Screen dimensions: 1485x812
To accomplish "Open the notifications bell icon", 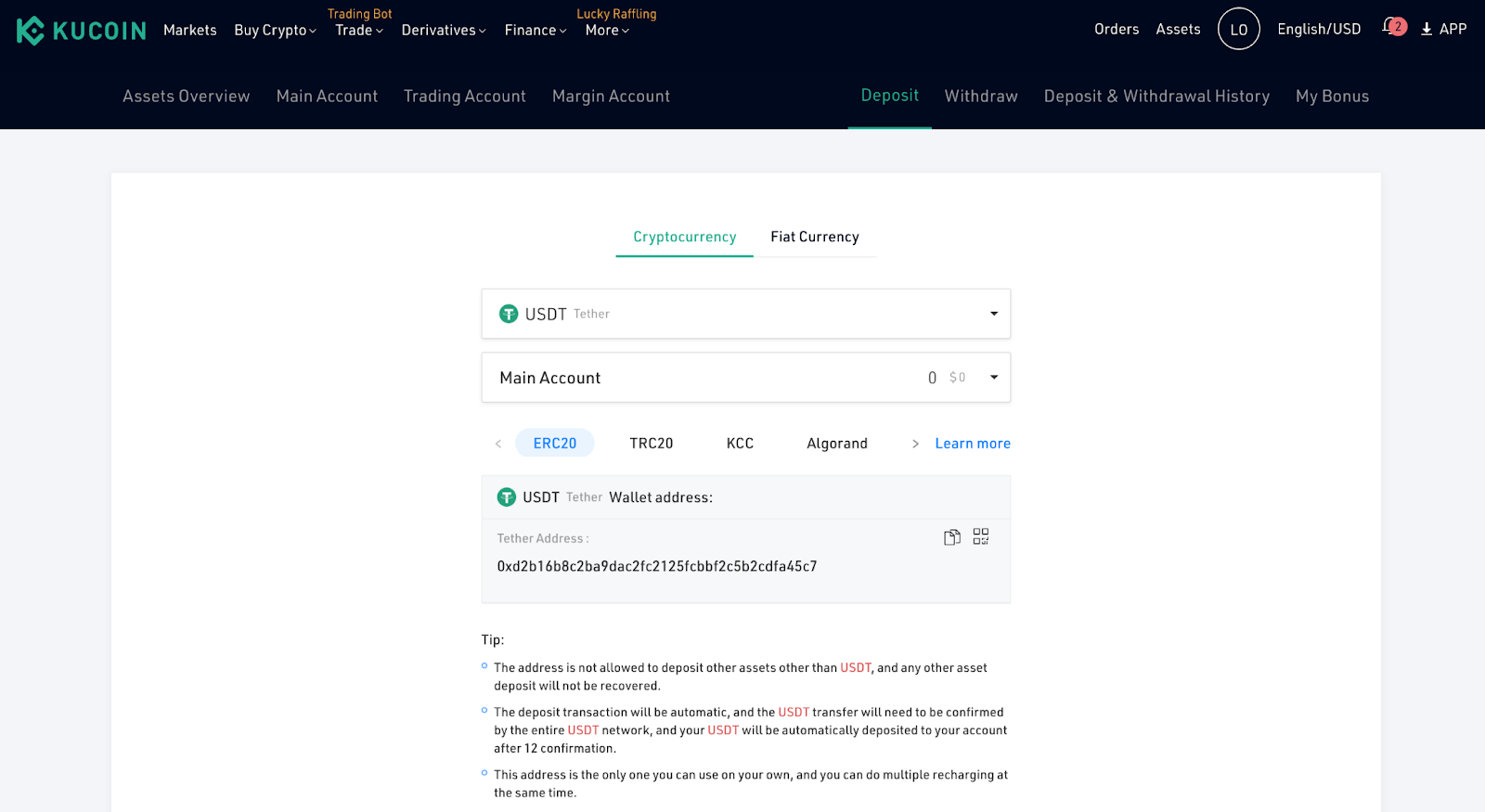I will tap(1393, 27).
